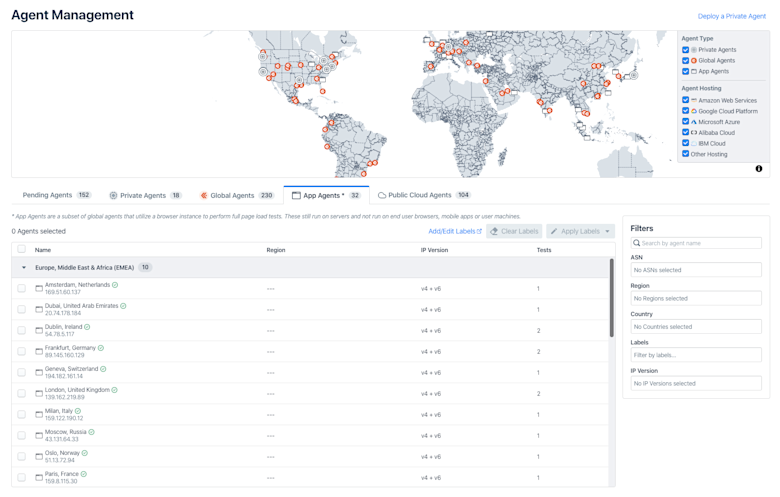Uncheck the App Agents agent type checkbox
780x497 pixels.
(685, 72)
